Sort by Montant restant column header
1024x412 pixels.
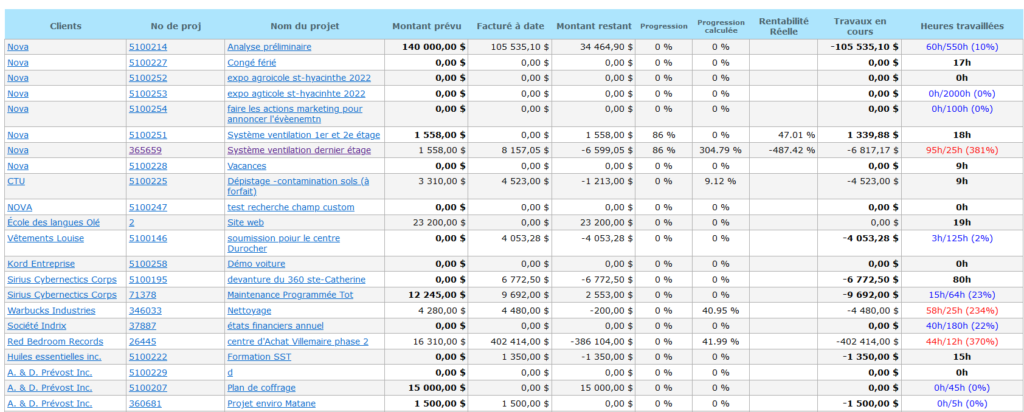(594, 26)
